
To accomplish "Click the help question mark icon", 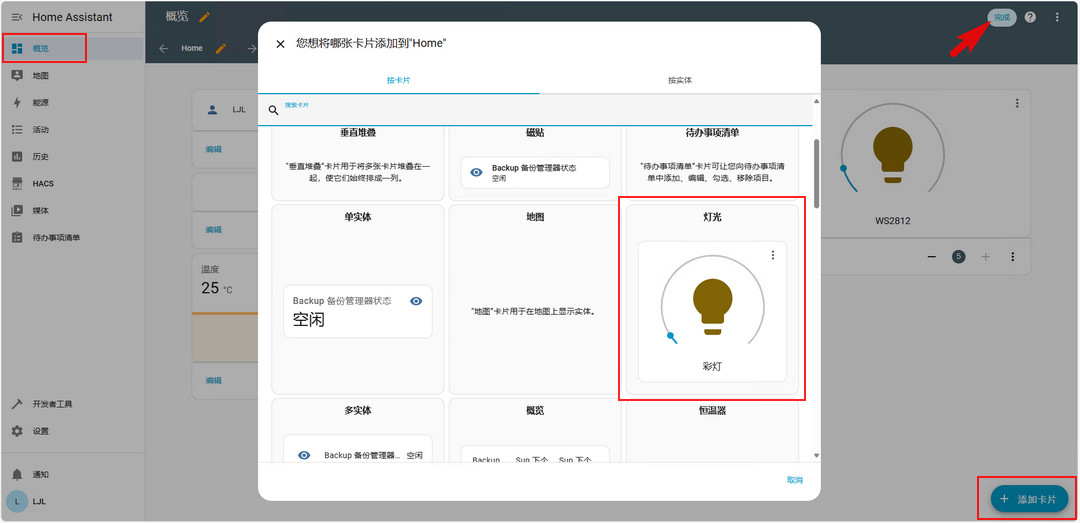I will pyautogui.click(x=1030, y=17).
